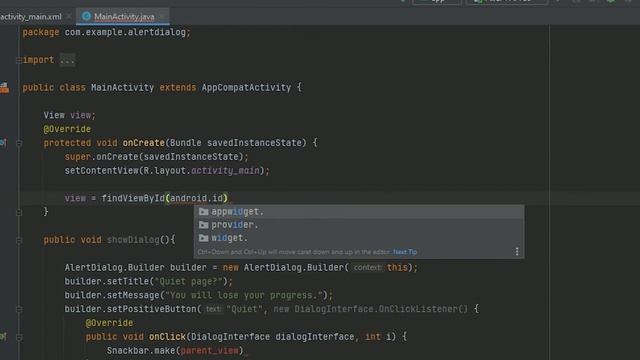Click the collapsed import ellipsis placeholder
640x360 pixels.
[67, 60]
